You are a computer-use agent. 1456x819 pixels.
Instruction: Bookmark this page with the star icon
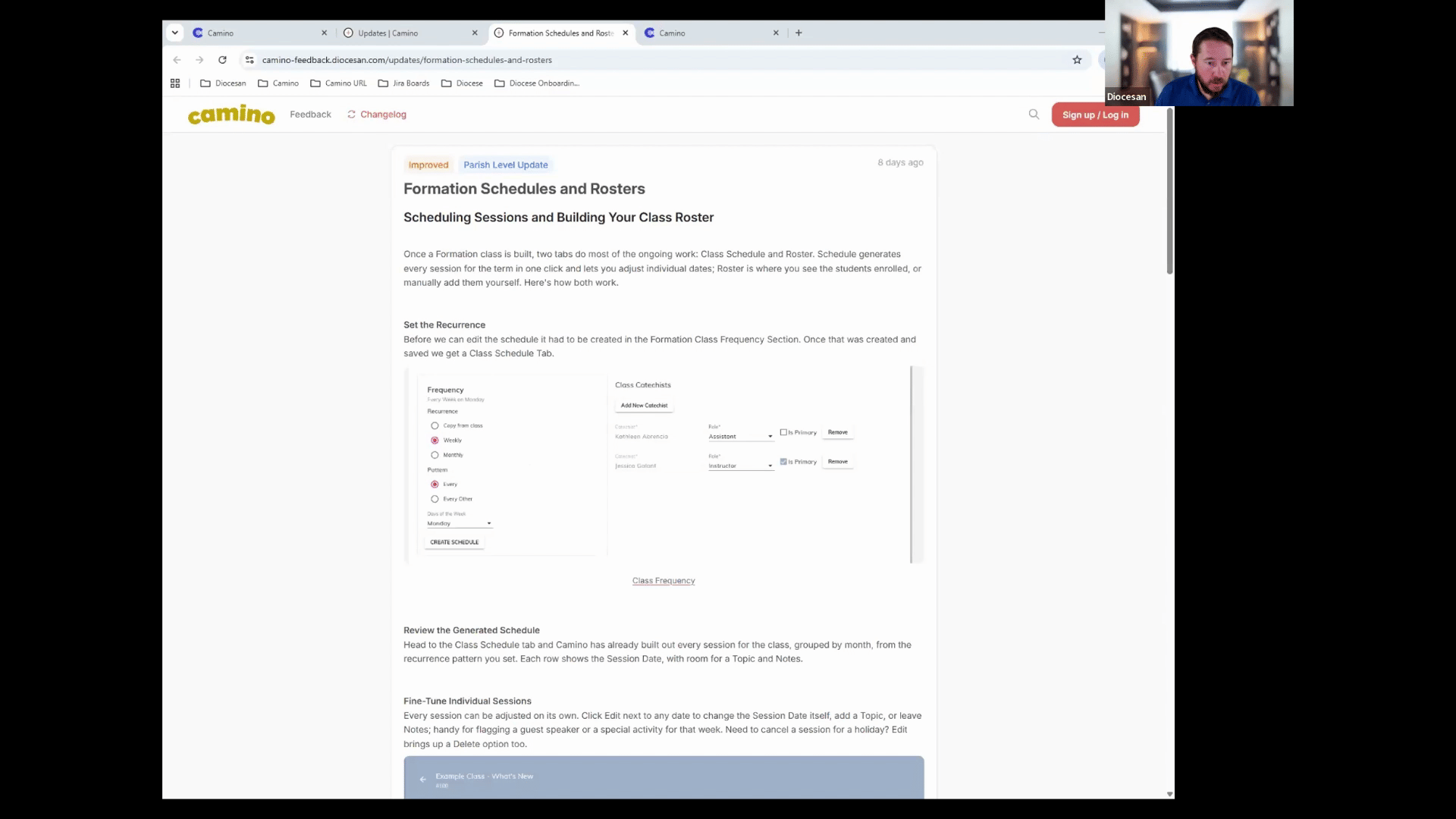point(1077,60)
